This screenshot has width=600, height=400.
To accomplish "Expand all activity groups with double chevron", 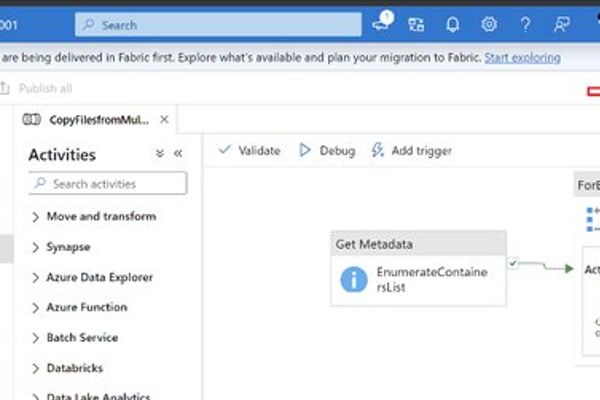I will (x=160, y=153).
